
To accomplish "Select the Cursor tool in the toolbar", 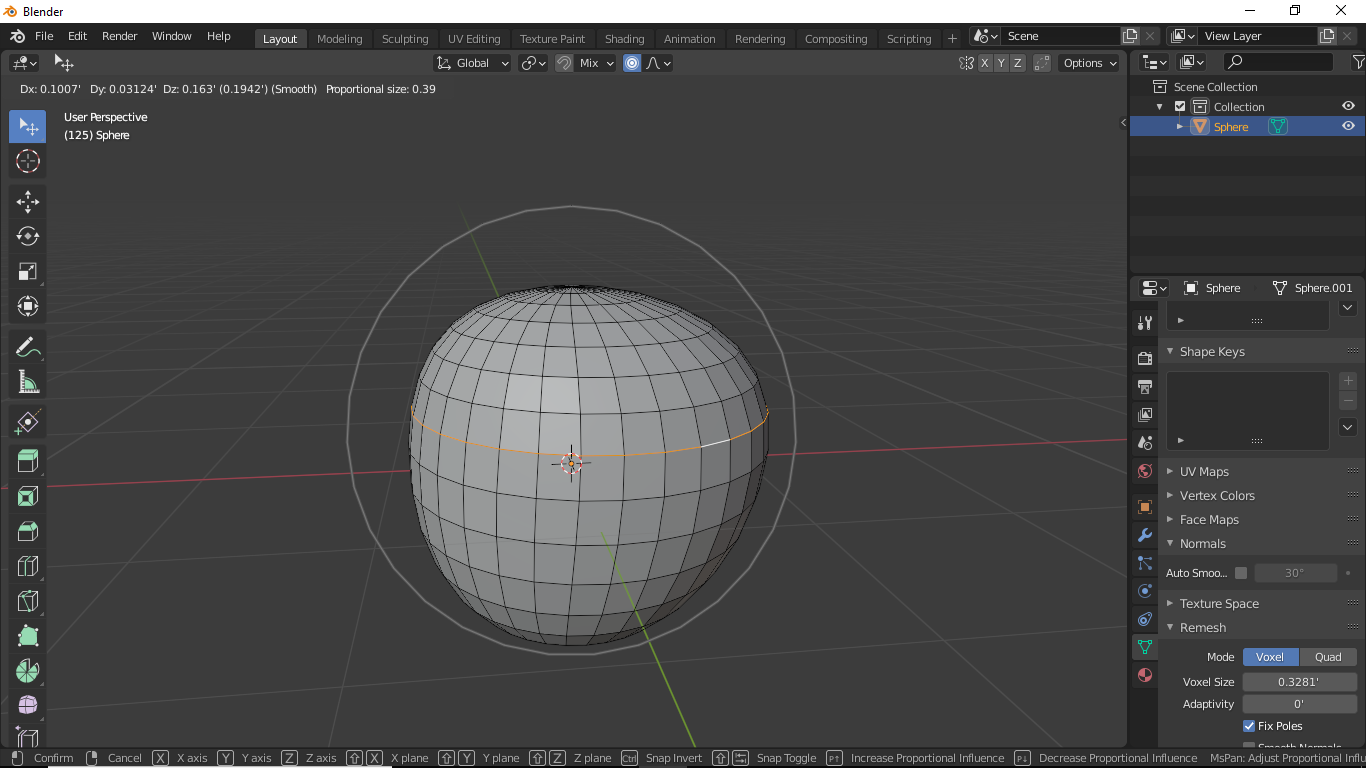I will [28, 161].
